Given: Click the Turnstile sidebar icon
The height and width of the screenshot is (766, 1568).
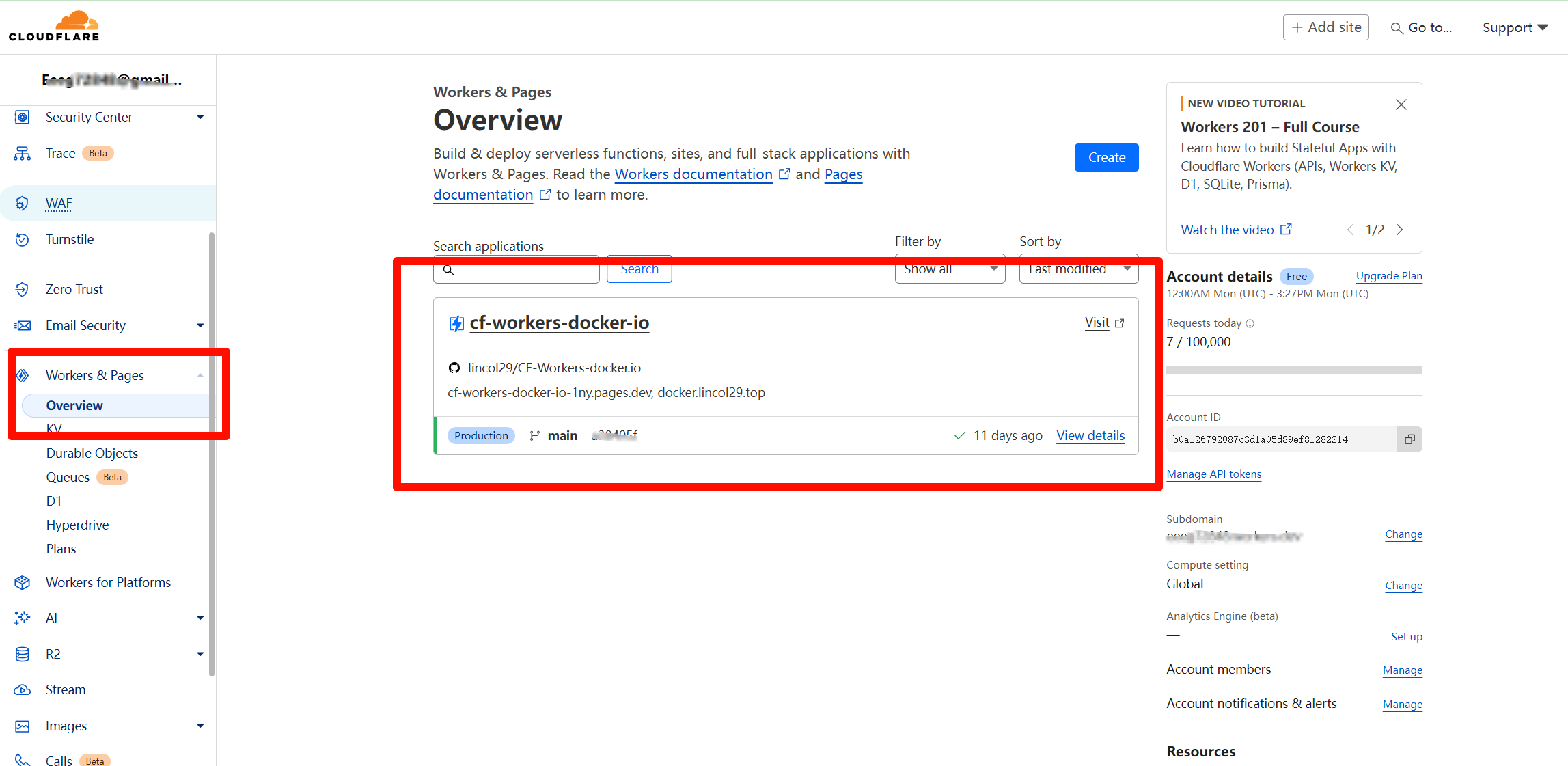Looking at the screenshot, I should pos(22,239).
